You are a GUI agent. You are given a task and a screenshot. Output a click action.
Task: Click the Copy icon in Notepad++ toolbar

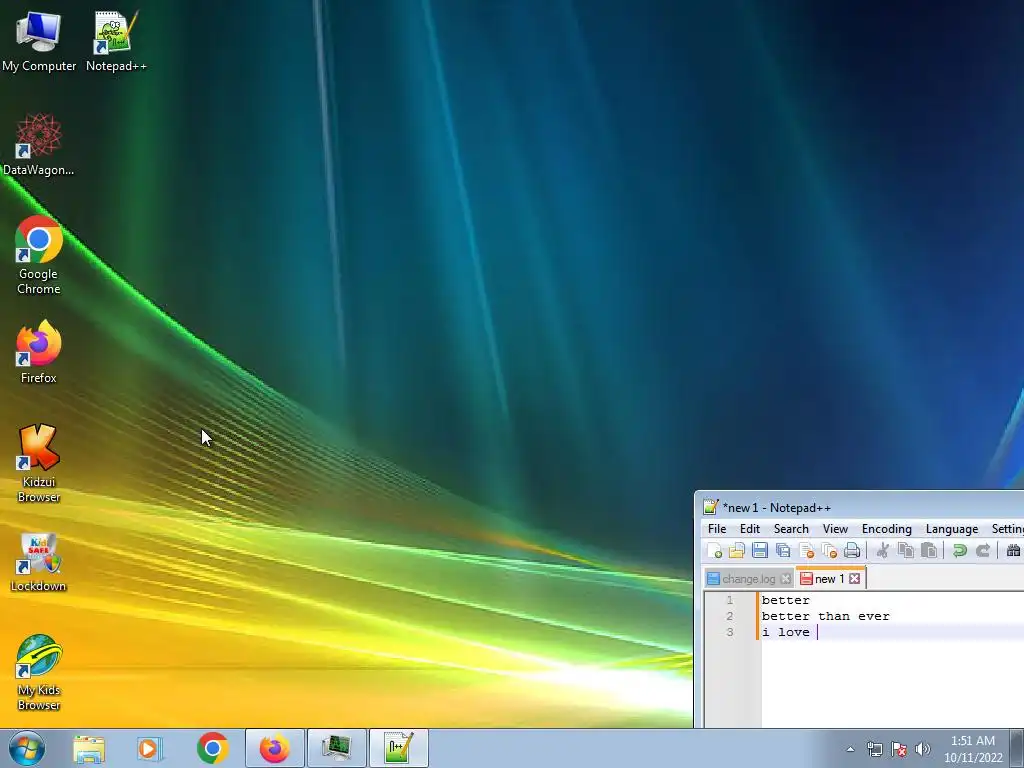coord(906,551)
